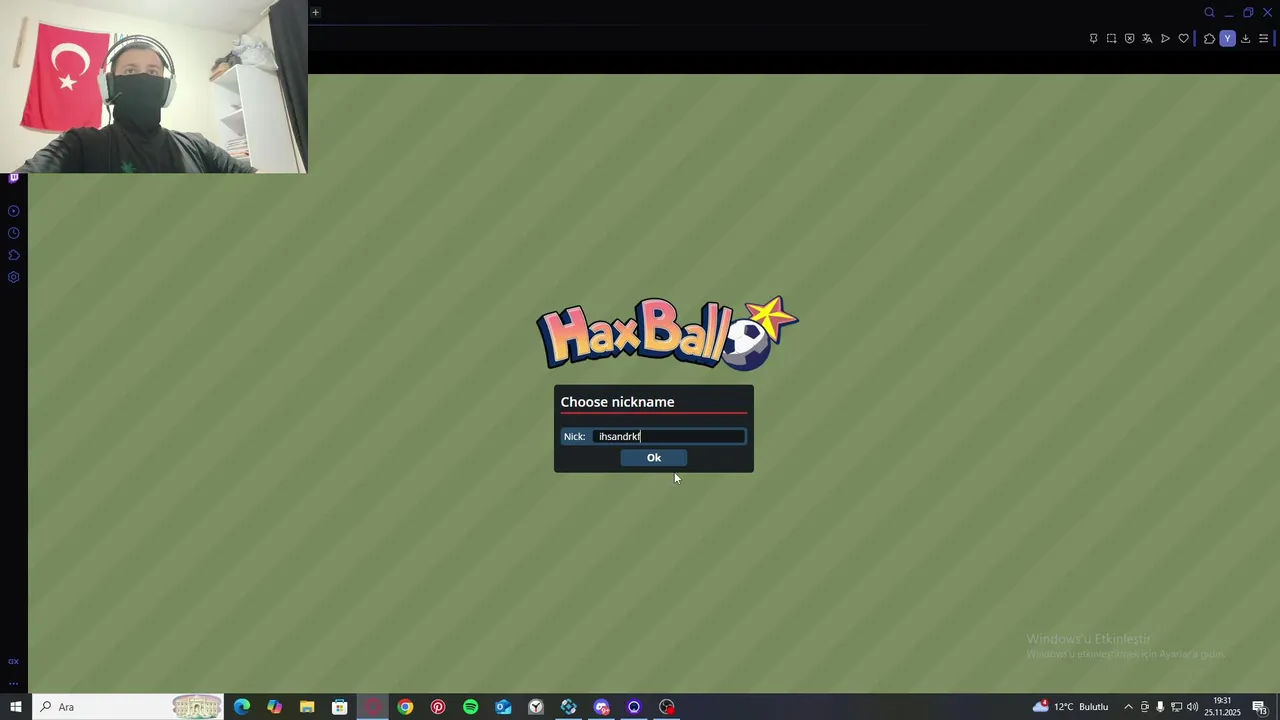Click the microphone tray icon

1160,707
